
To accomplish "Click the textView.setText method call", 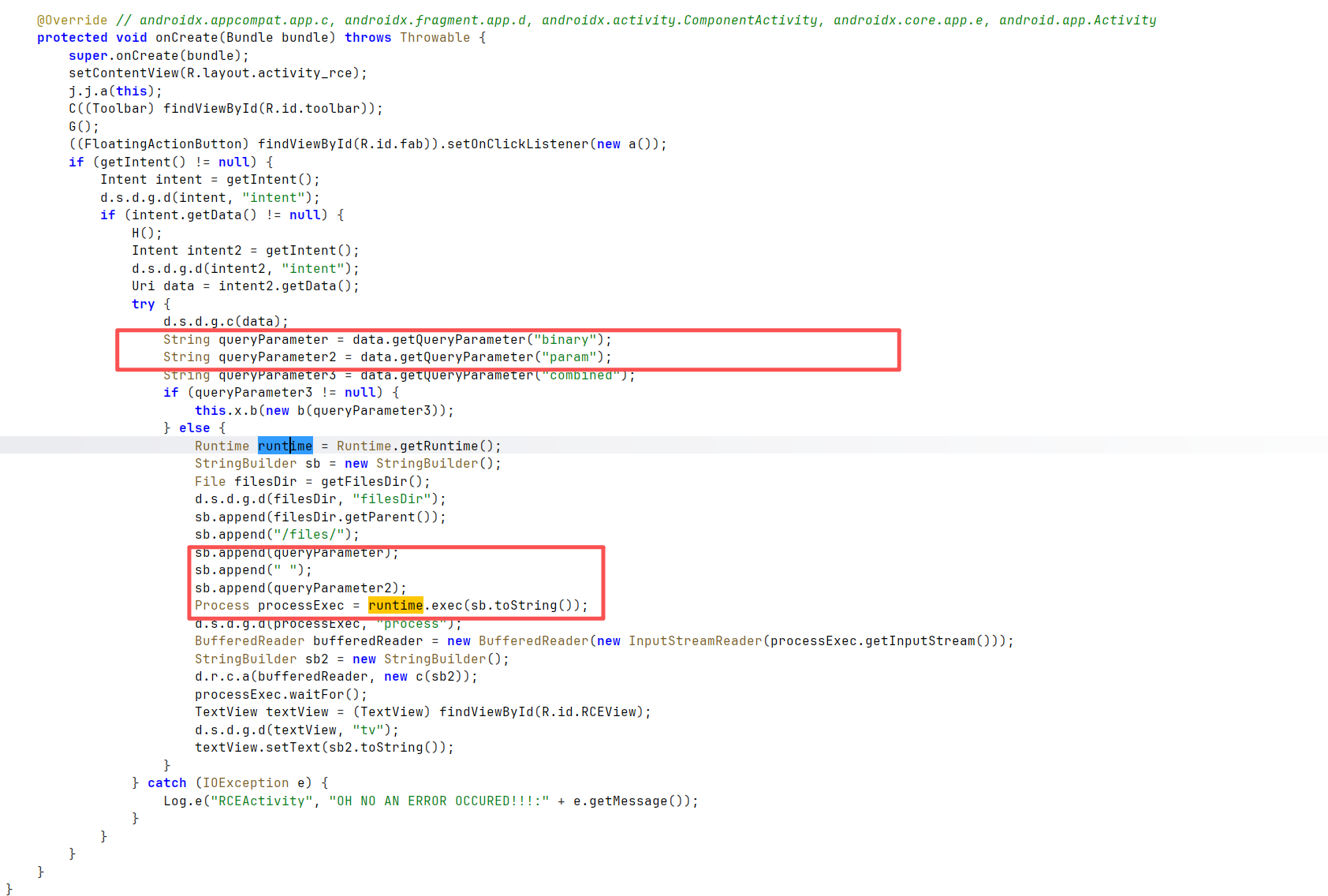I will coord(257,747).
